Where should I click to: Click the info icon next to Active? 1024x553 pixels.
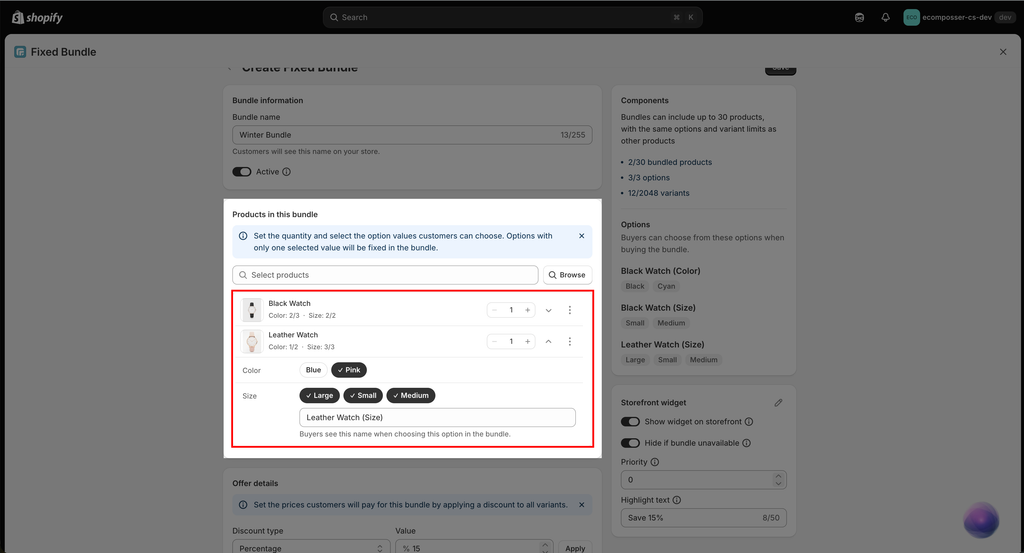tap(286, 172)
